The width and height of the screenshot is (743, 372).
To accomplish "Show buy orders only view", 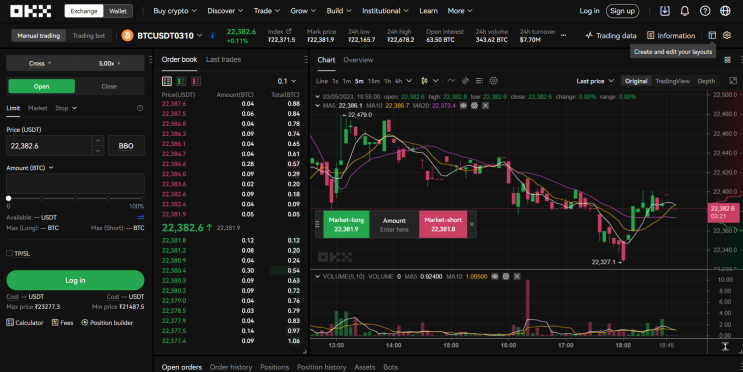I will pyautogui.click(x=181, y=81).
